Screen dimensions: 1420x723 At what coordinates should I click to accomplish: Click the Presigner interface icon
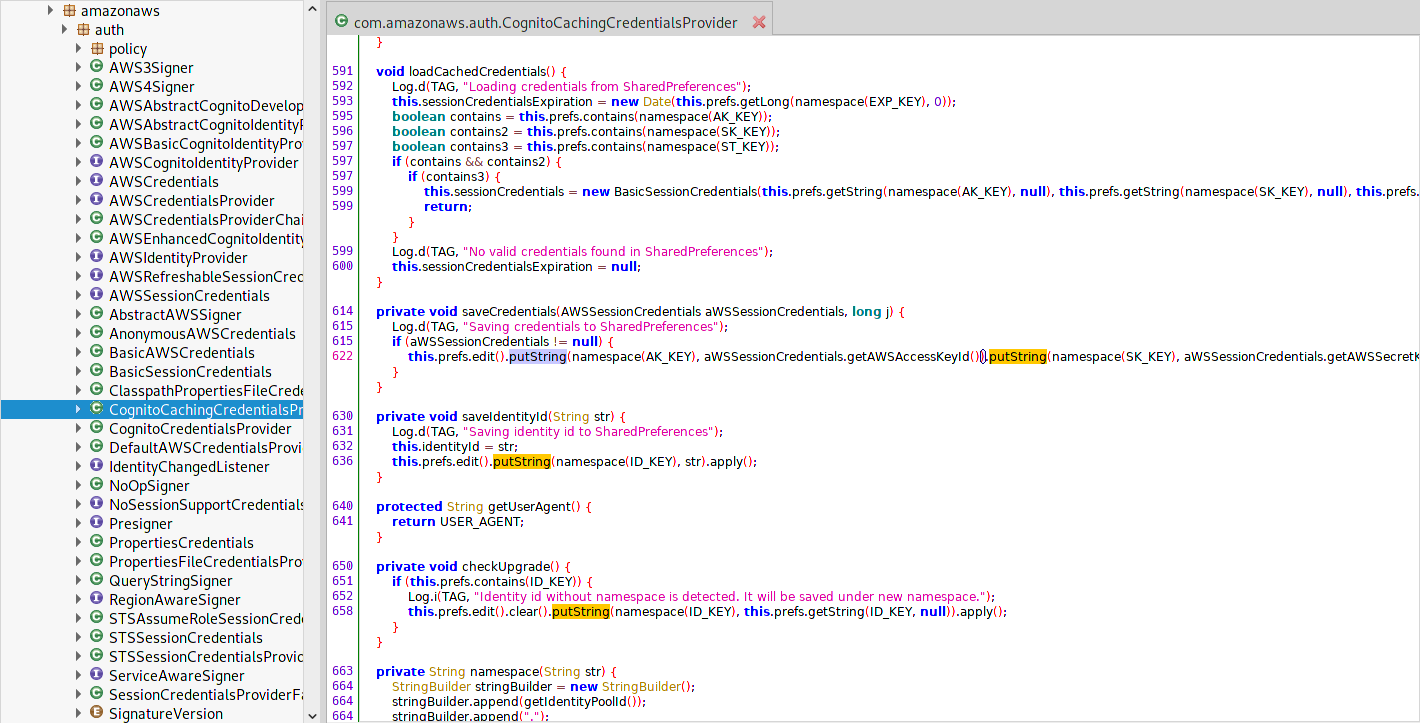tap(97, 524)
